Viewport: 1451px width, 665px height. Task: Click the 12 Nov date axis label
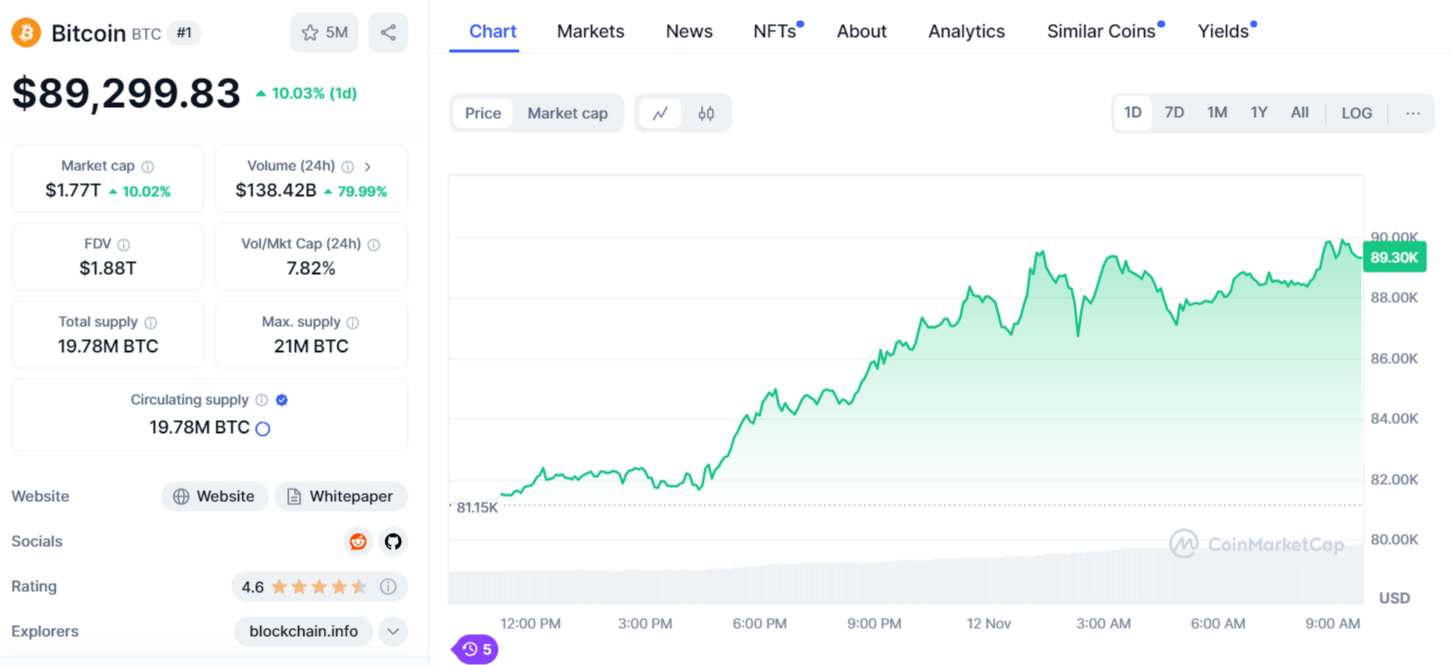click(x=989, y=624)
